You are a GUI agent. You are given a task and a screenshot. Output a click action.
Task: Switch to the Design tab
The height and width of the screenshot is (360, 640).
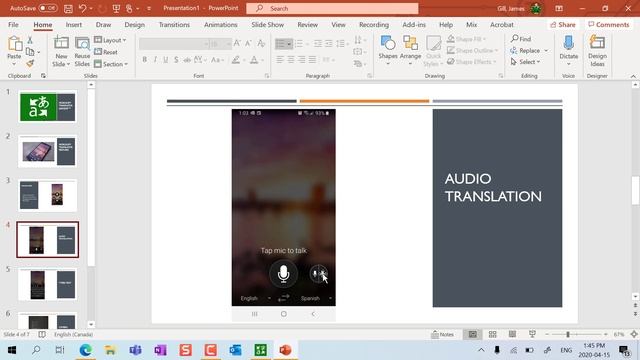pos(135,24)
